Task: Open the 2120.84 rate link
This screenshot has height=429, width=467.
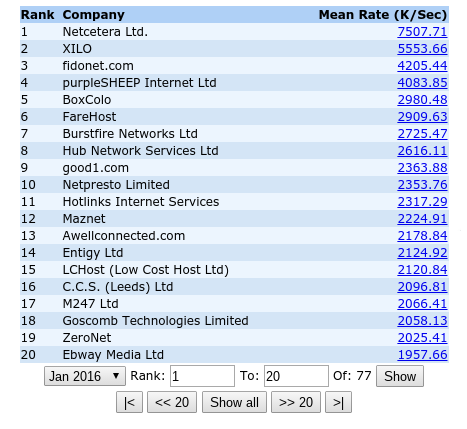Action: pyautogui.click(x=422, y=270)
